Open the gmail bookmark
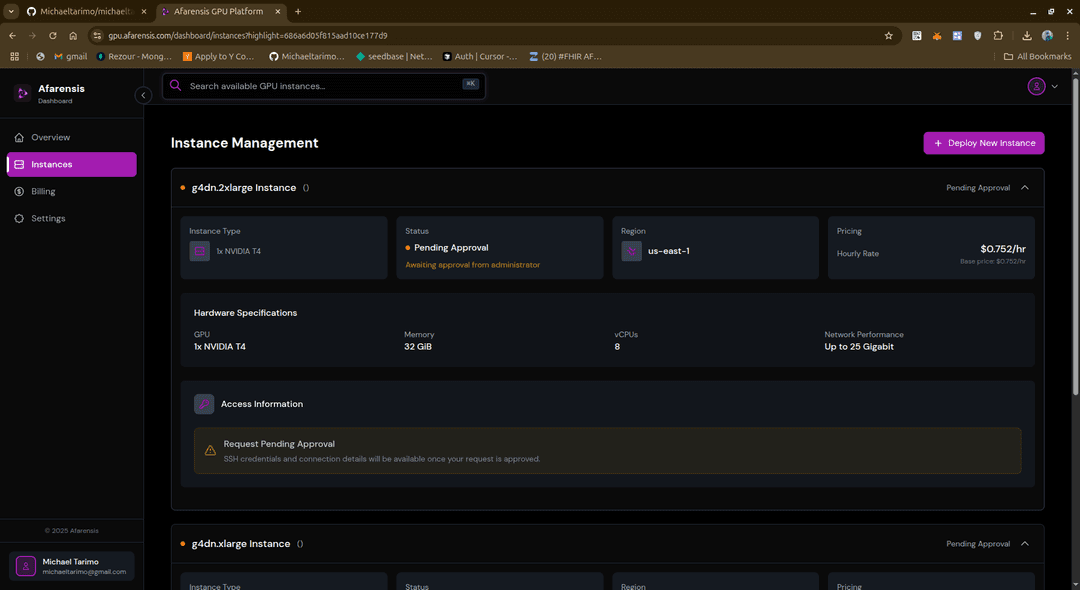This screenshot has width=1080, height=590. coord(71,56)
